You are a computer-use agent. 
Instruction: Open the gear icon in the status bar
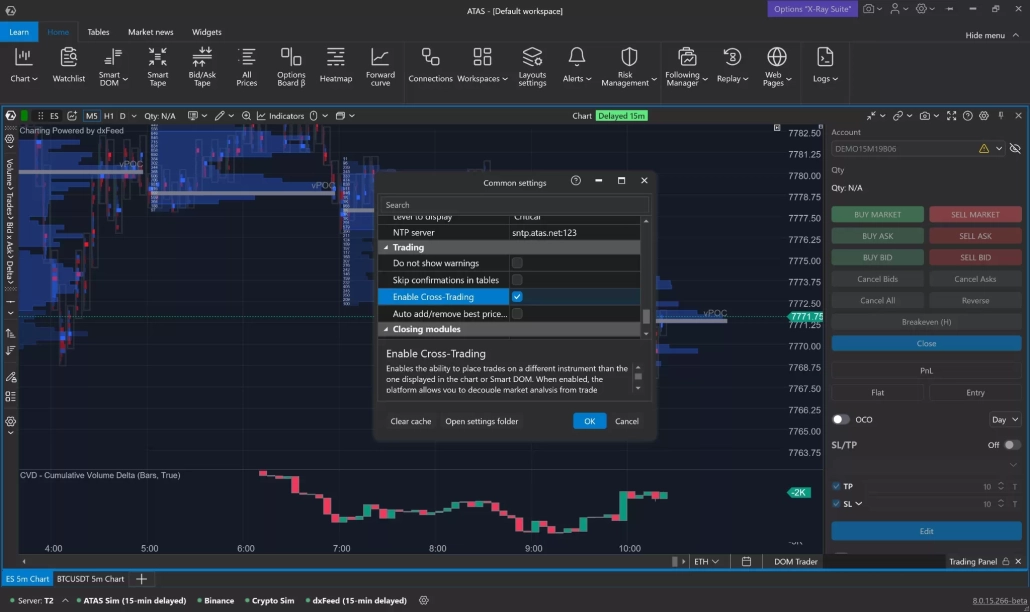pyautogui.click(x=424, y=600)
